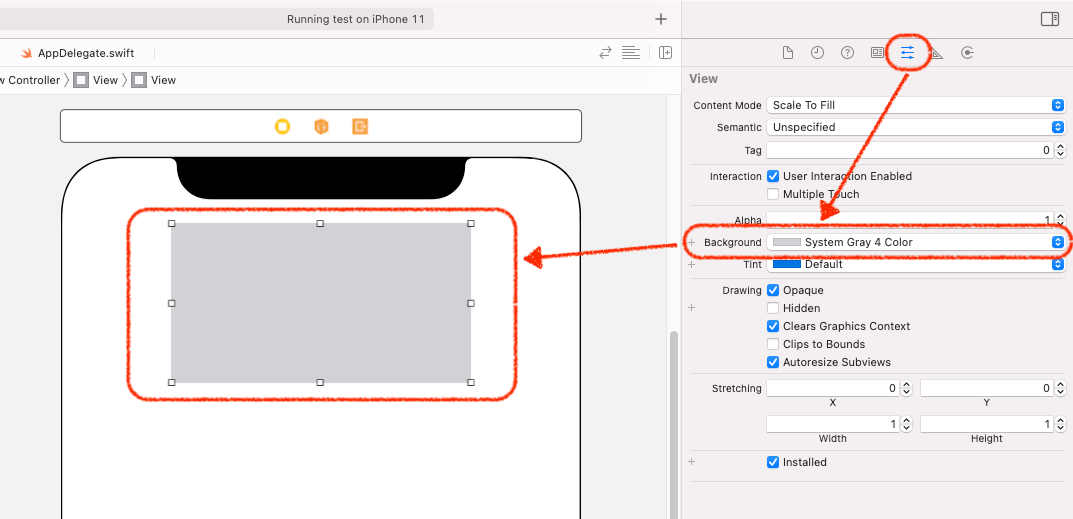Add editor on right

pyautogui.click(x=665, y=53)
